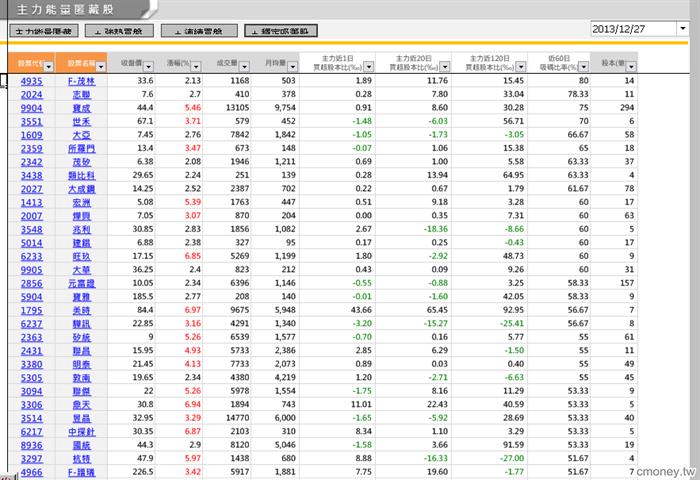Open filter arrow on orange stock code header
The image size is (700, 480).
(49, 67)
